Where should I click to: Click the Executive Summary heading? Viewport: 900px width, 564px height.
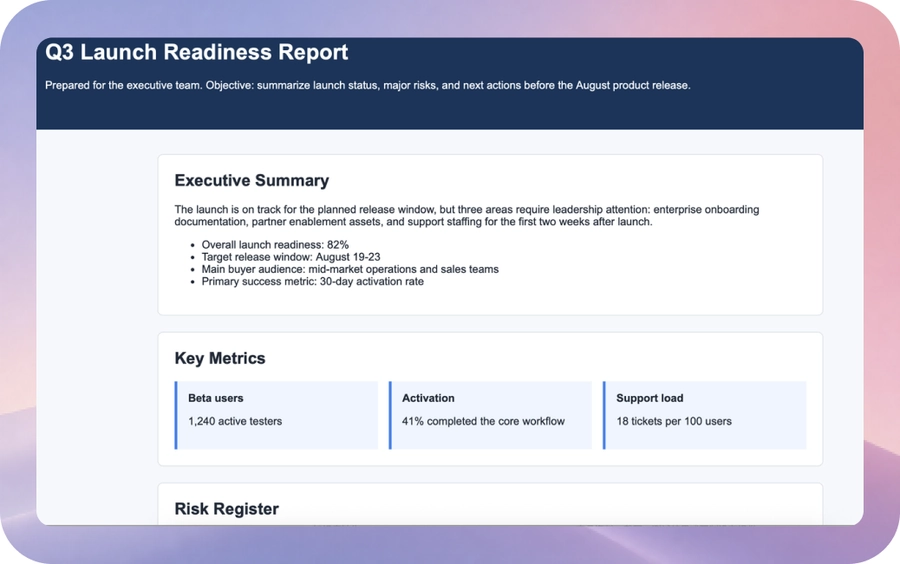tap(251, 180)
